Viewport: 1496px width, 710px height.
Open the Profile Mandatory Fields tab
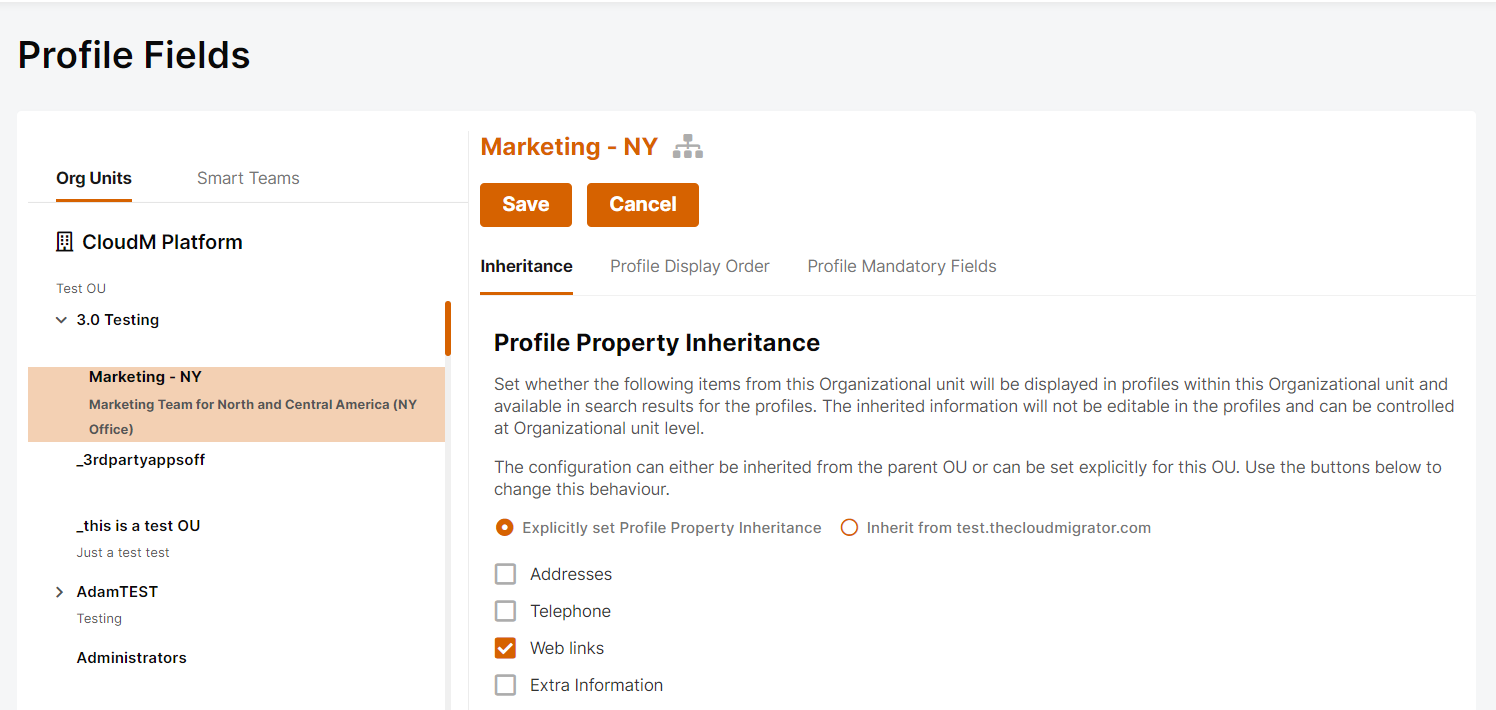902,266
